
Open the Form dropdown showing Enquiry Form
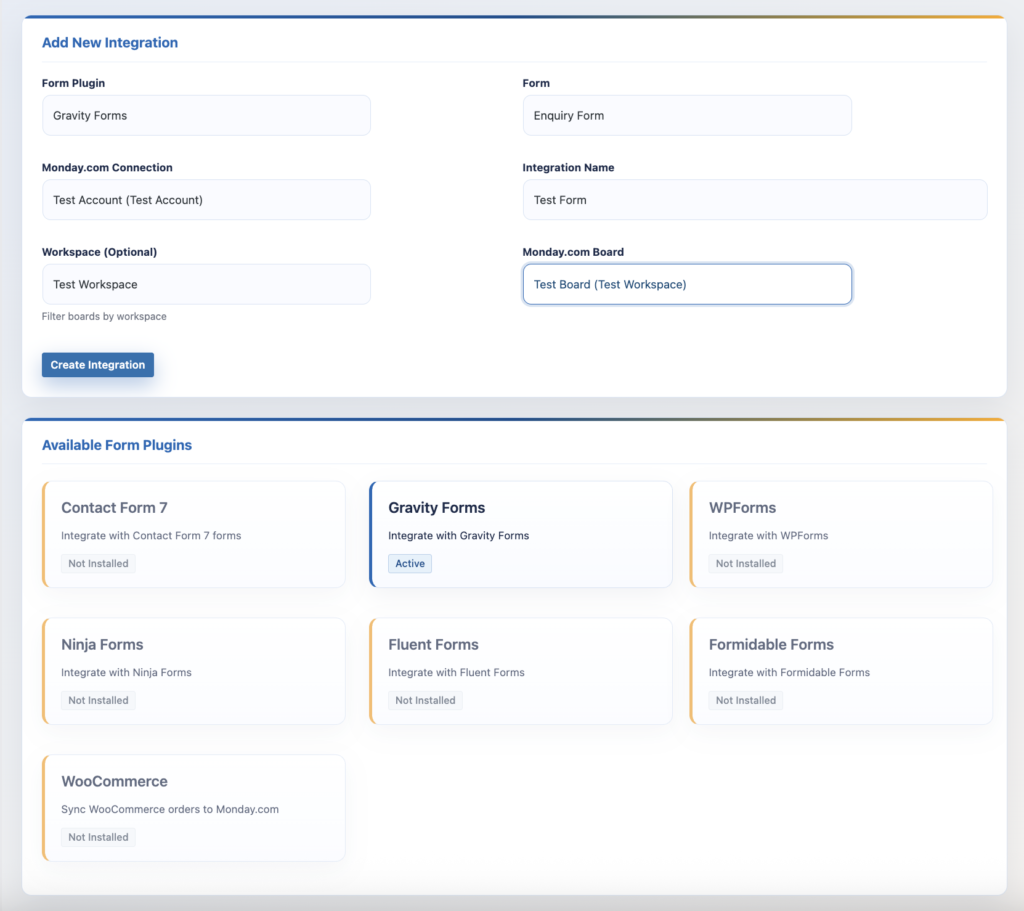click(x=687, y=115)
